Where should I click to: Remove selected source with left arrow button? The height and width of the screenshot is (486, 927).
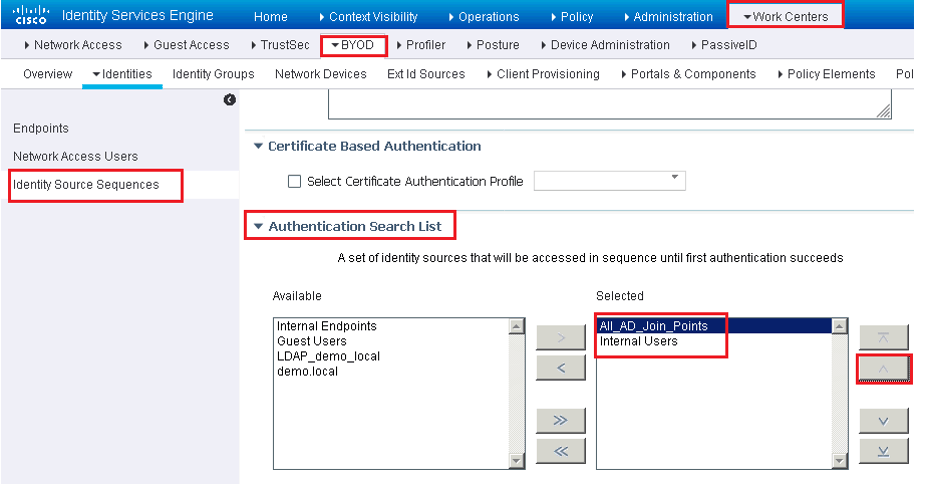pyautogui.click(x=560, y=368)
